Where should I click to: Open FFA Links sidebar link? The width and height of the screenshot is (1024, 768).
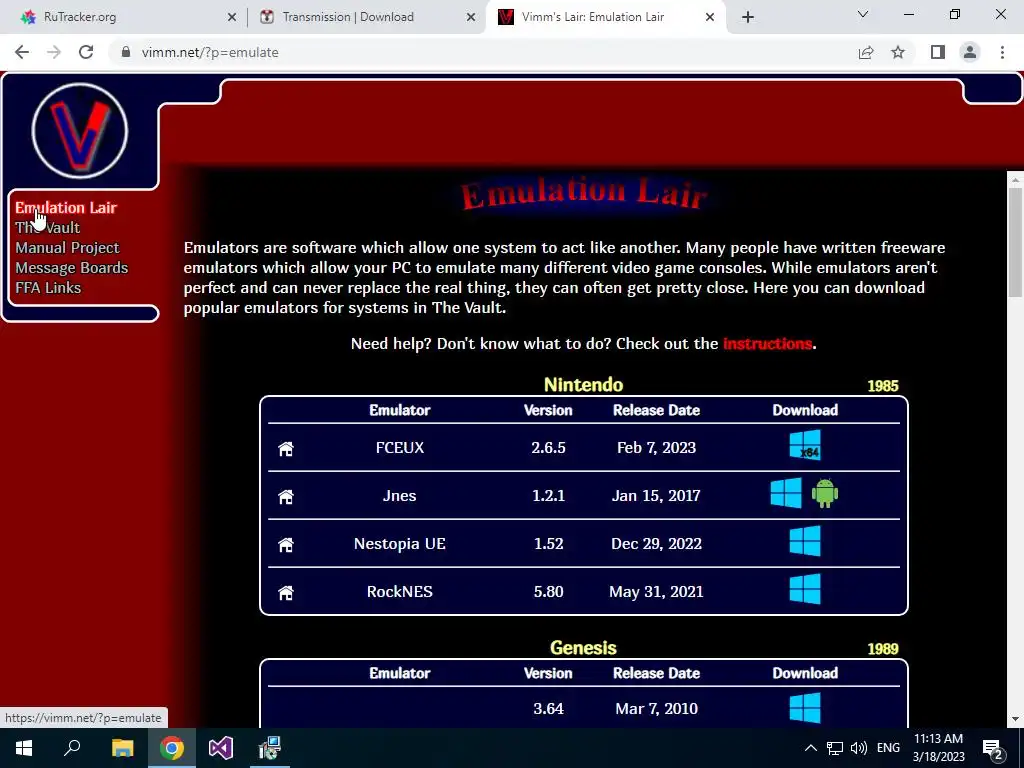click(x=48, y=287)
